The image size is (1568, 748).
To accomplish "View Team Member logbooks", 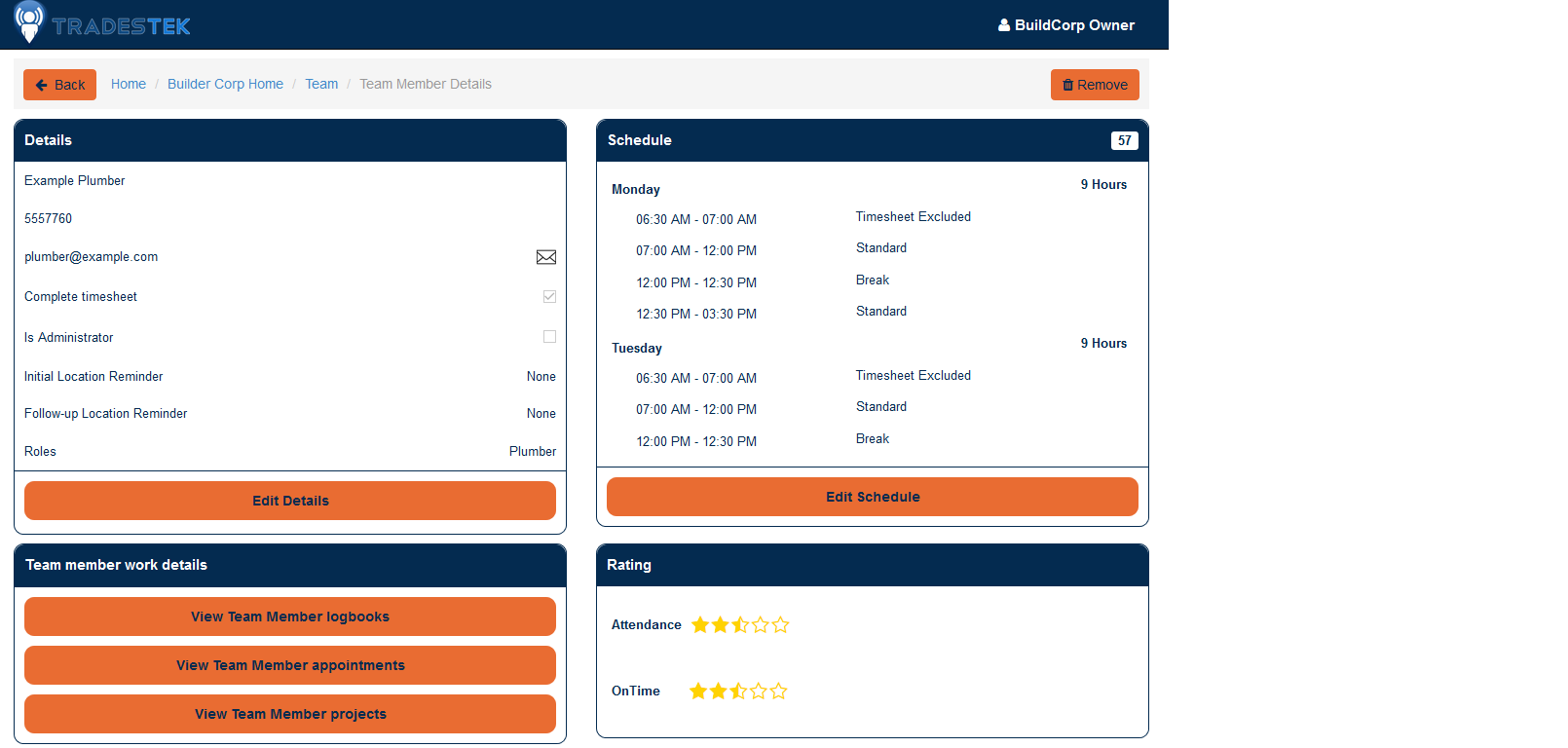I will click(290, 617).
